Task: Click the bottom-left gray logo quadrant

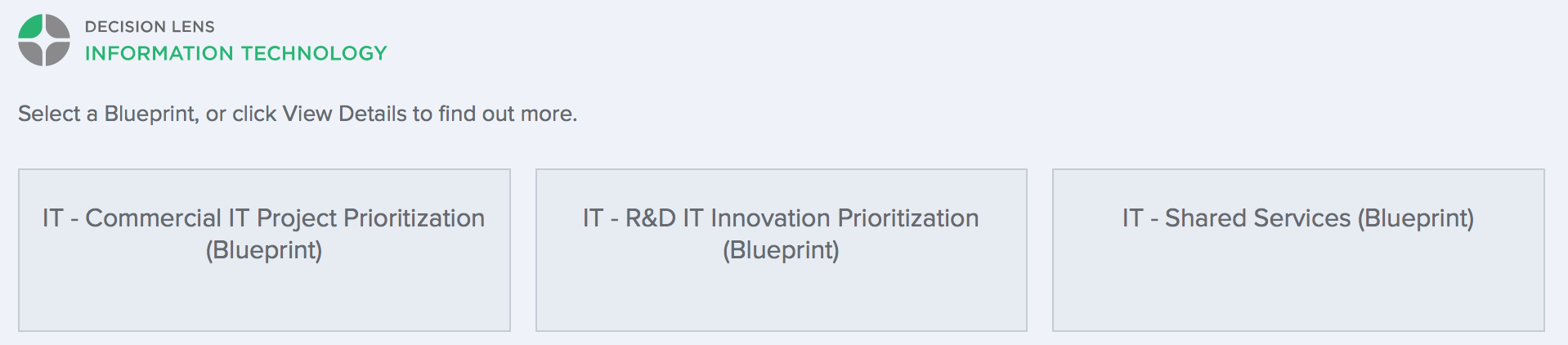Action: tap(32, 52)
